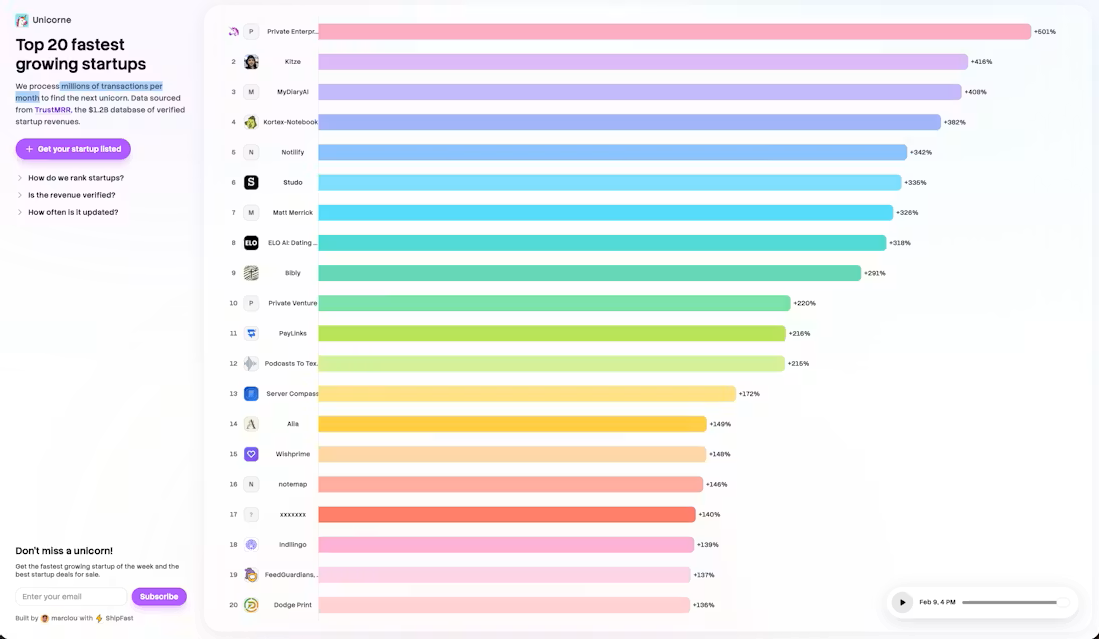Image resolution: width=1099 pixels, height=639 pixels.
Task: Click the play button on timeline
Action: [x=902, y=603]
